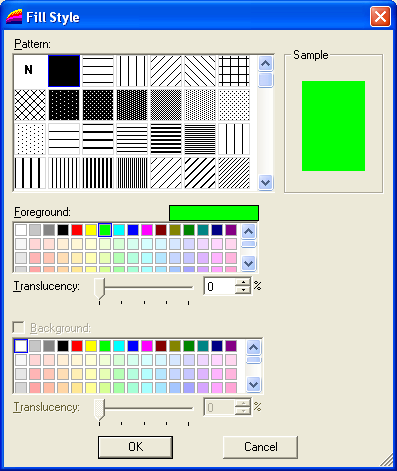Select the top-row backward diagonal lines pattern
397x471 pixels.
[x=200, y=71]
